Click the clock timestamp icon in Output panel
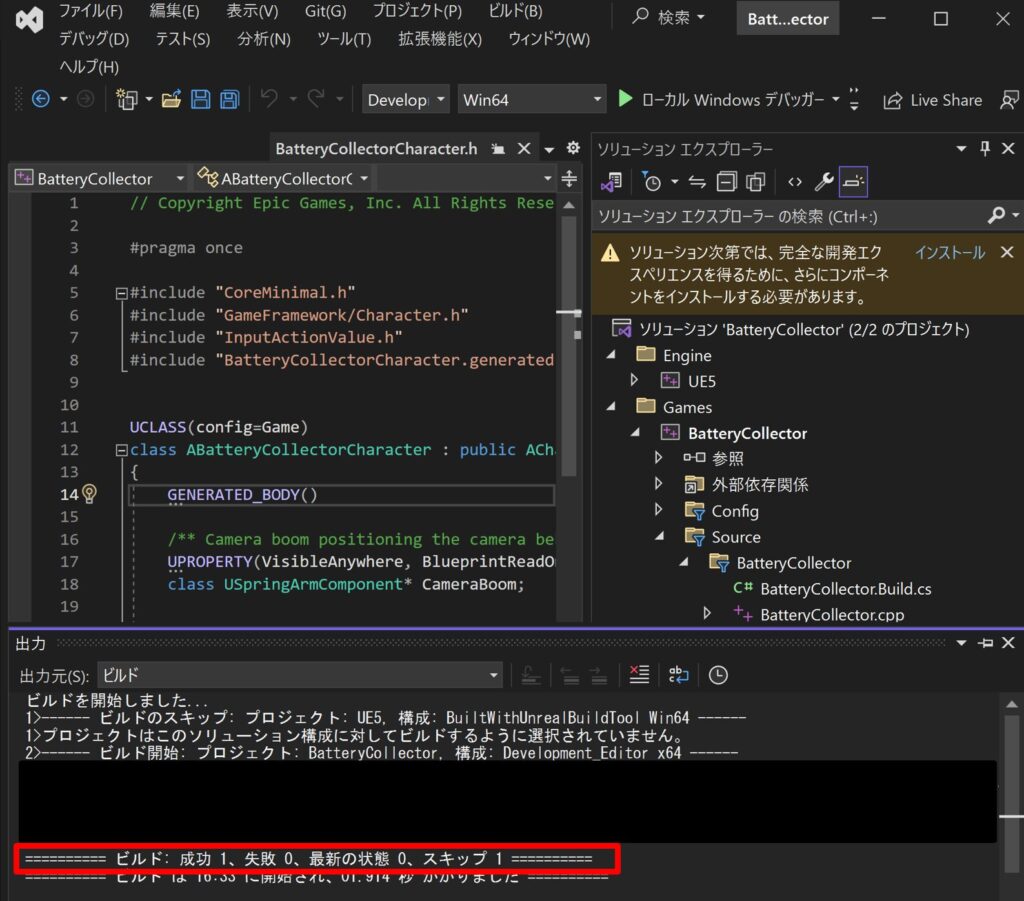 [718, 674]
